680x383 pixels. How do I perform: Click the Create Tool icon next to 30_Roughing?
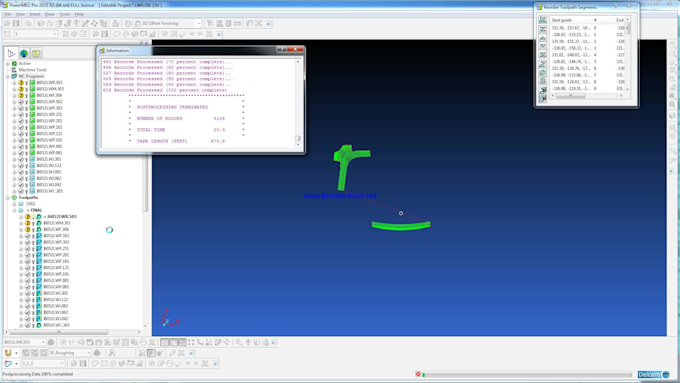(7, 353)
